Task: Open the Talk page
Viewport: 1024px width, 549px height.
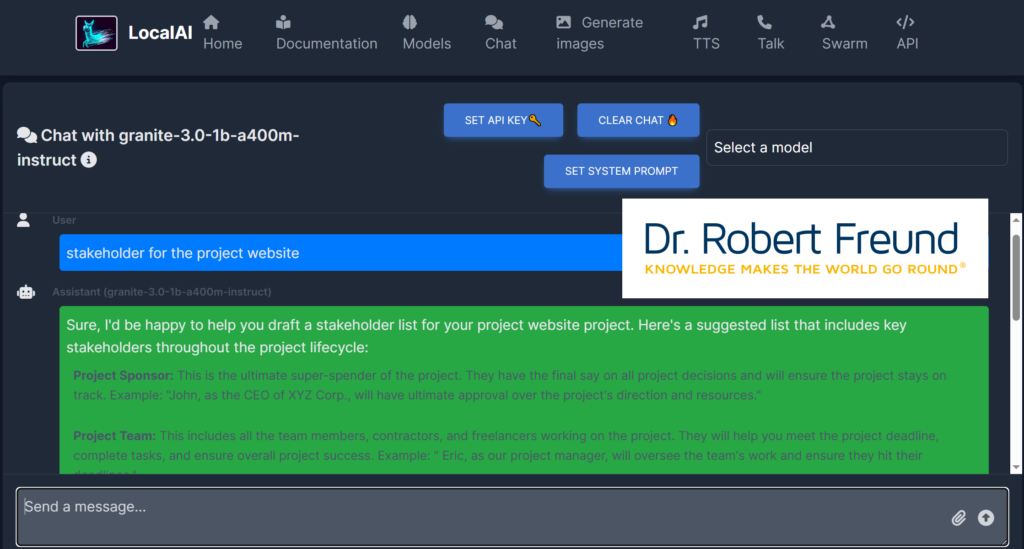Action: click(771, 33)
